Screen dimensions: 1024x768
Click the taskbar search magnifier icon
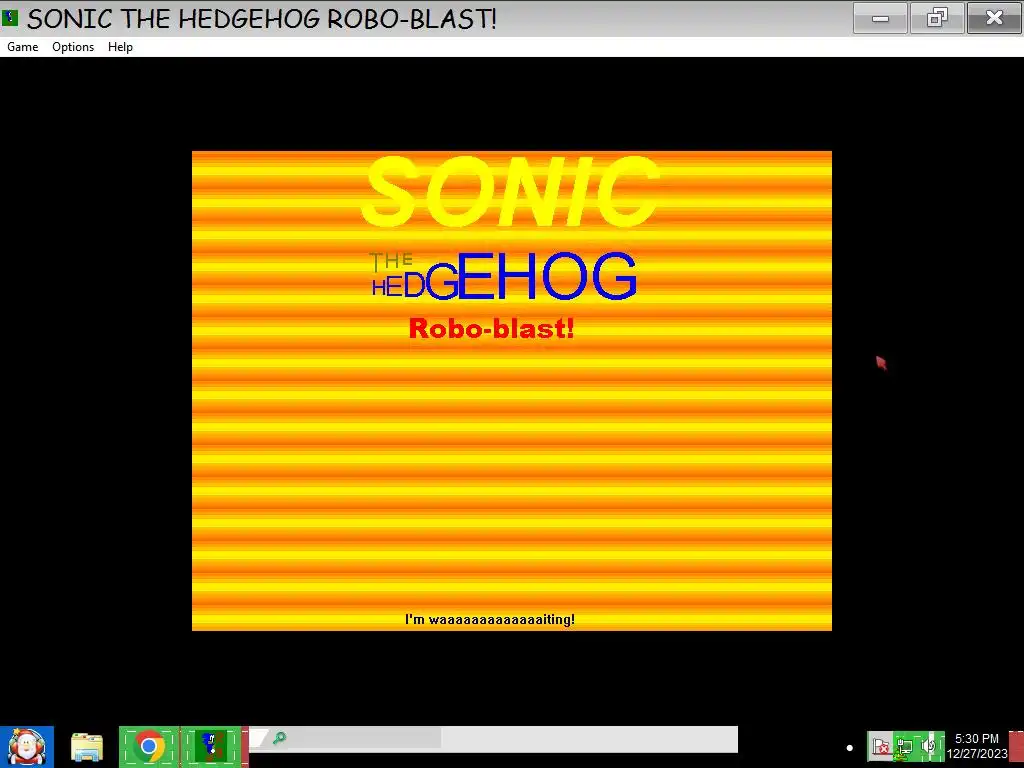tap(280, 739)
